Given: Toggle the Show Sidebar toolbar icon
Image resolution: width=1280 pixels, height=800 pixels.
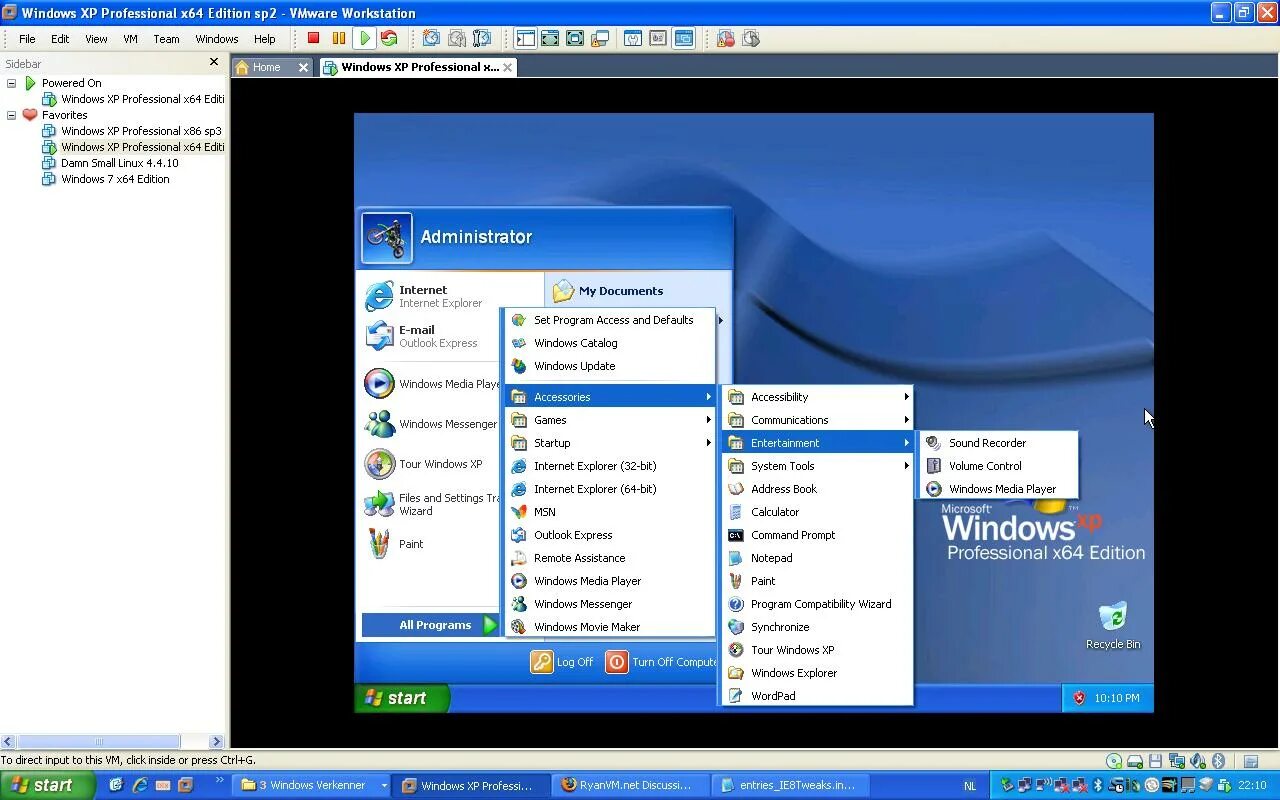Looking at the screenshot, I should click(x=525, y=38).
